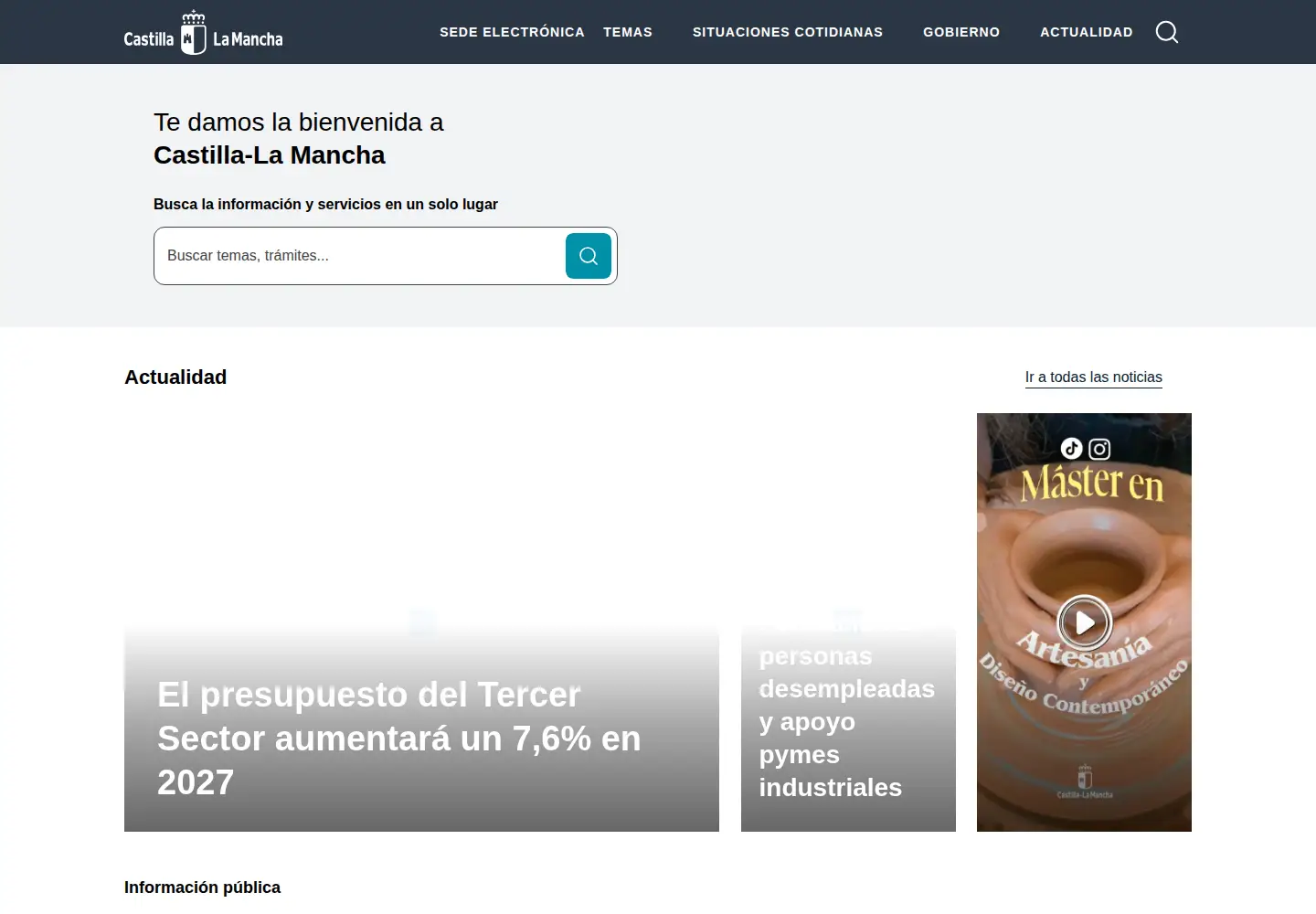
Task: Open the 'personas desempleadas' news card
Action: 848,622
